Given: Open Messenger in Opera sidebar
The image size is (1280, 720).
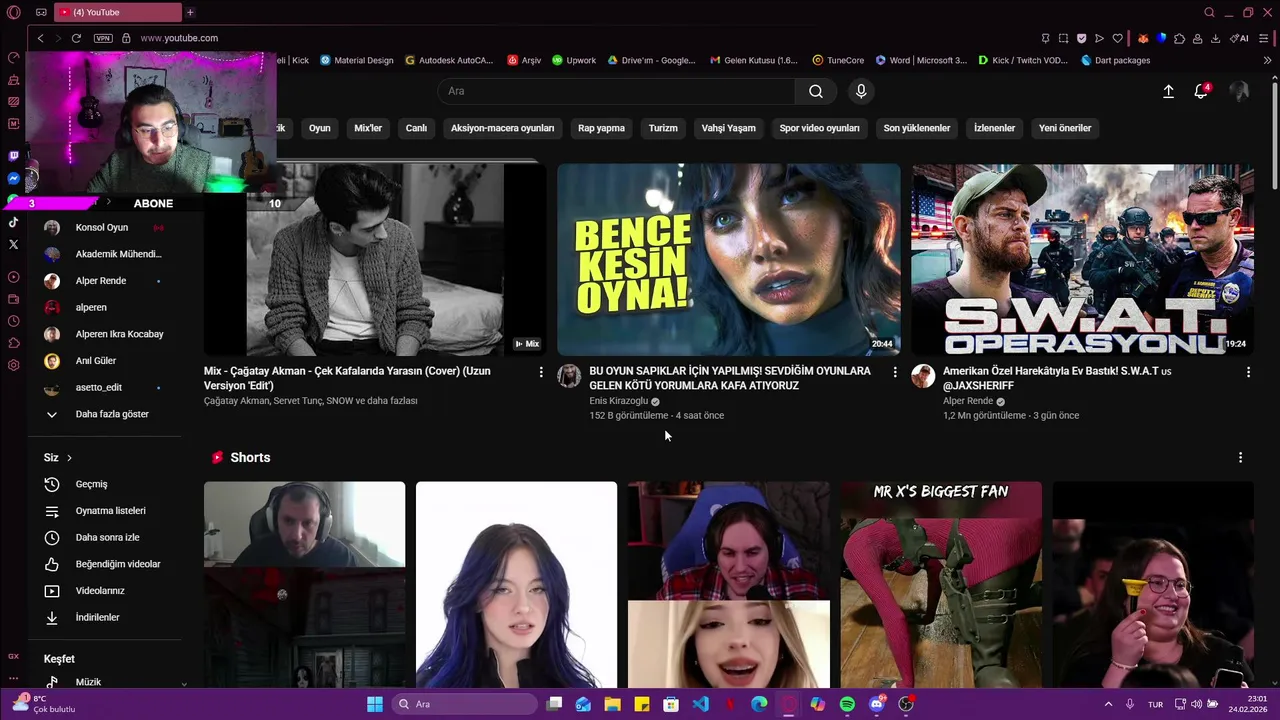Looking at the screenshot, I should pos(13,178).
